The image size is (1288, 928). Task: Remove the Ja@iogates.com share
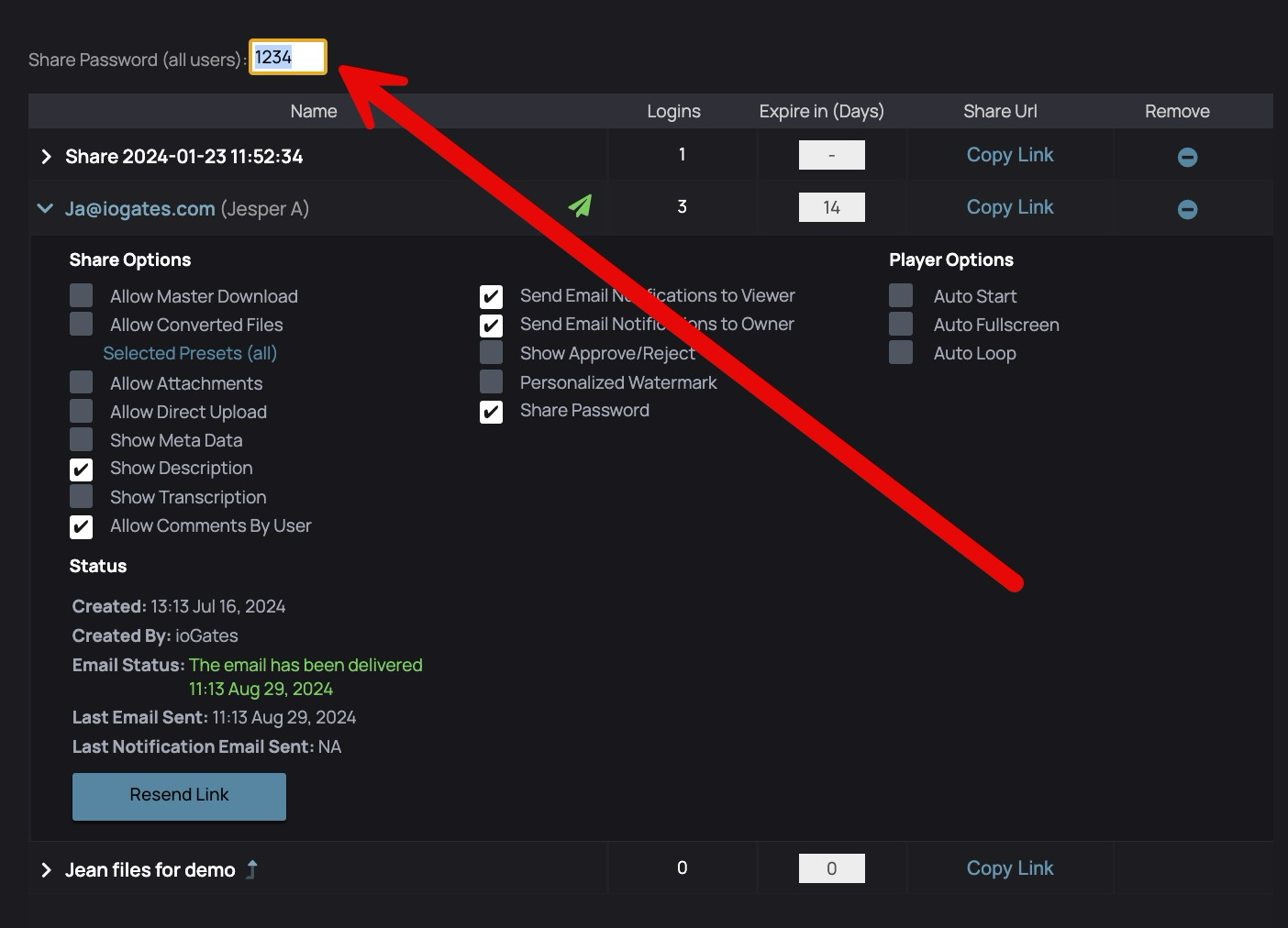pyautogui.click(x=1187, y=209)
